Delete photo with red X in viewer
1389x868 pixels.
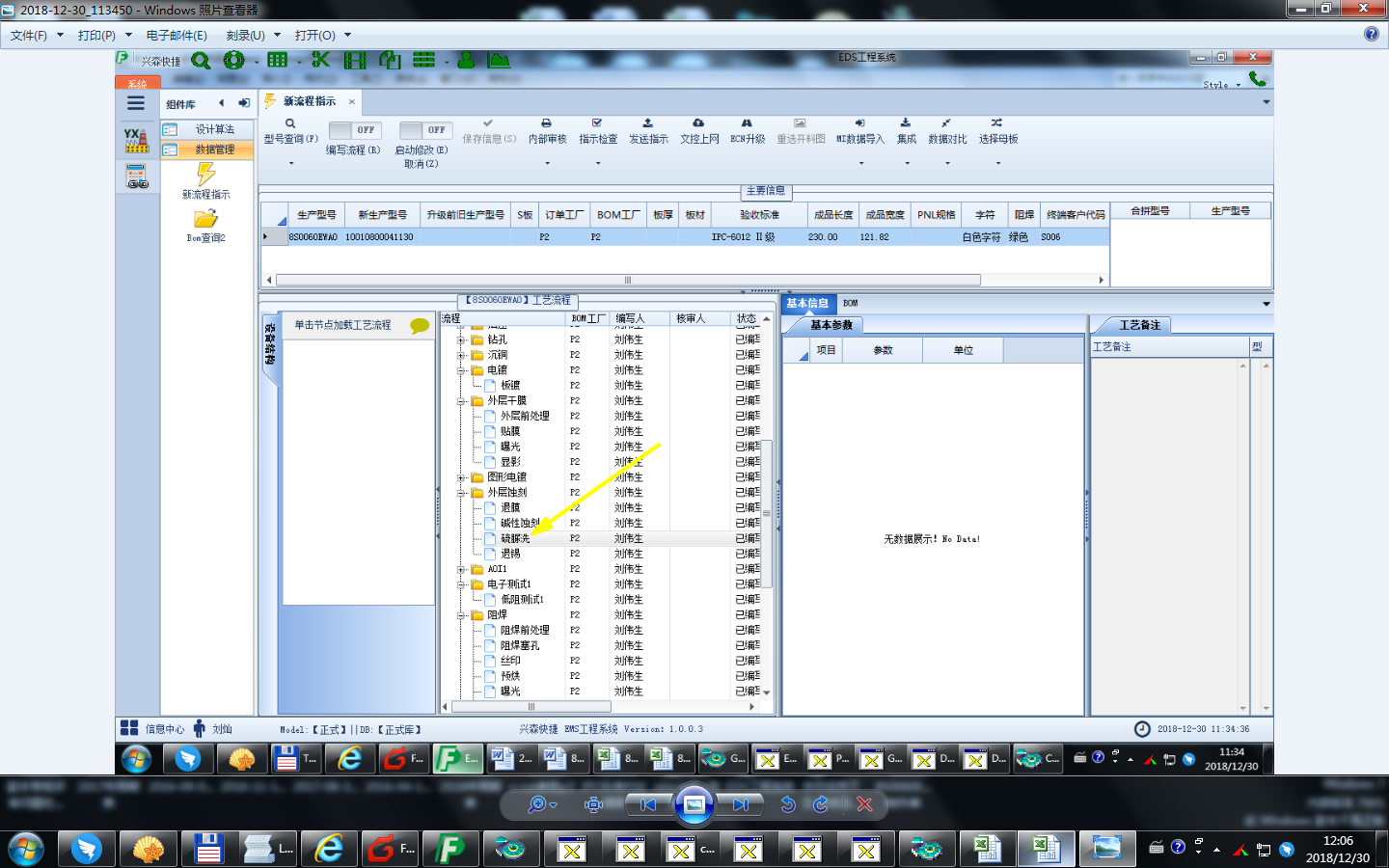pos(864,804)
